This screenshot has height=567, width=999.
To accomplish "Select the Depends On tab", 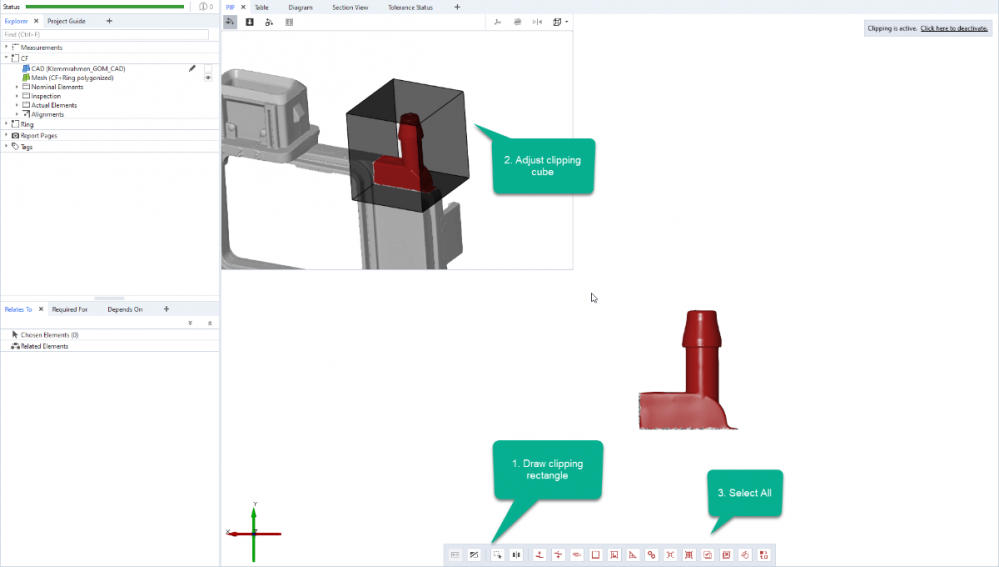I will 125,309.
